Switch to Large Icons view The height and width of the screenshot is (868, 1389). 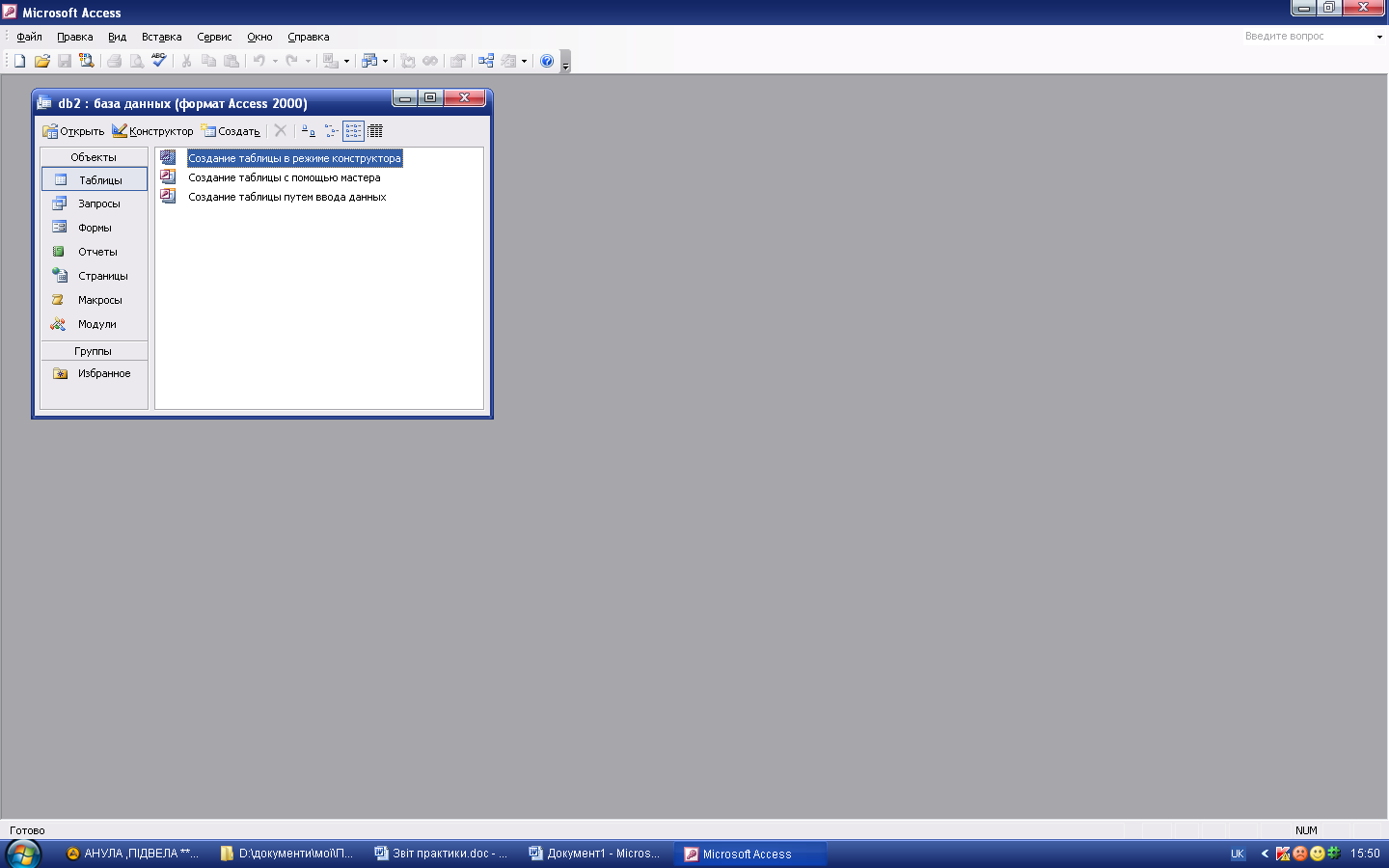point(309,130)
